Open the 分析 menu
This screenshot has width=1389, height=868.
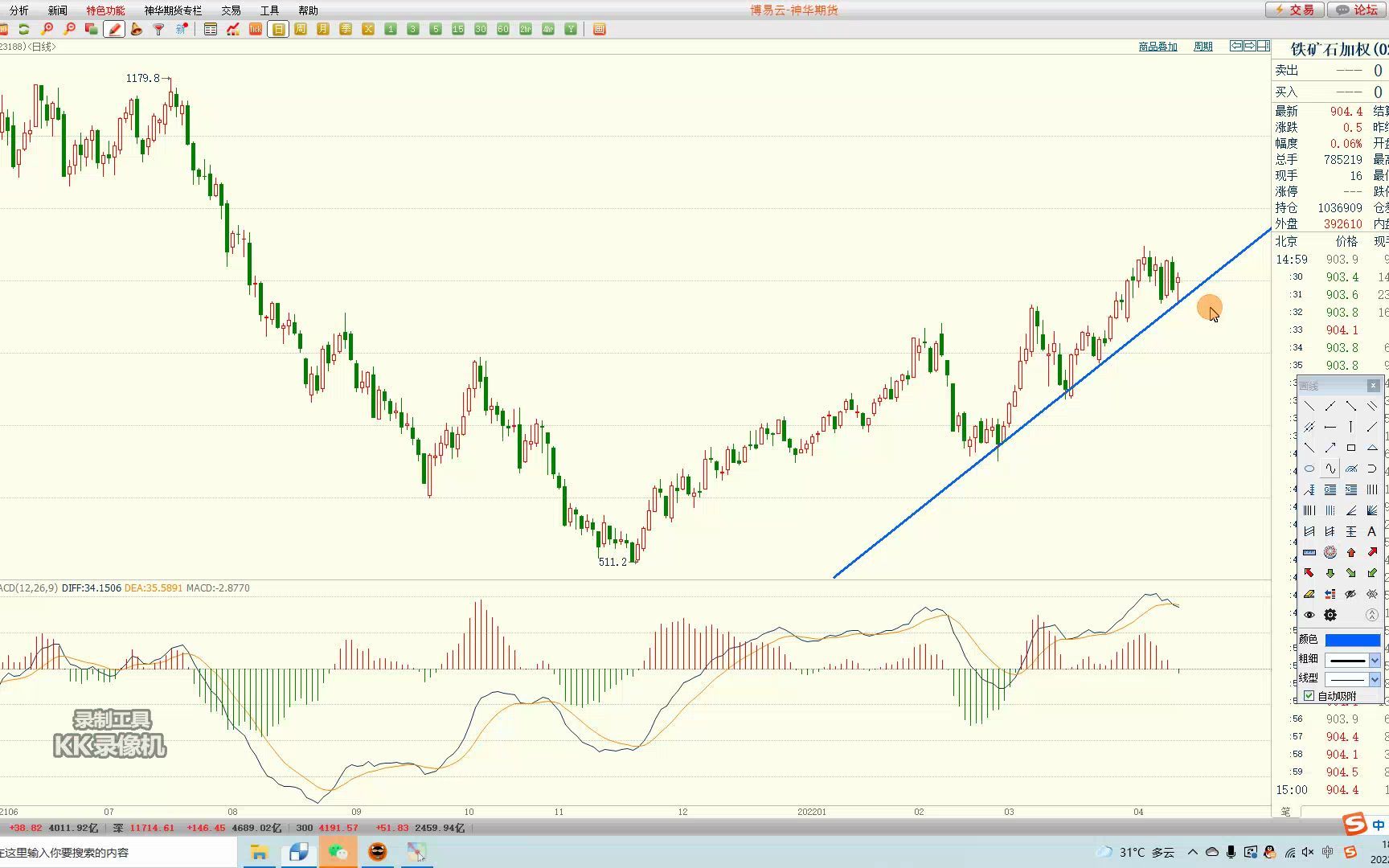coord(18,10)
